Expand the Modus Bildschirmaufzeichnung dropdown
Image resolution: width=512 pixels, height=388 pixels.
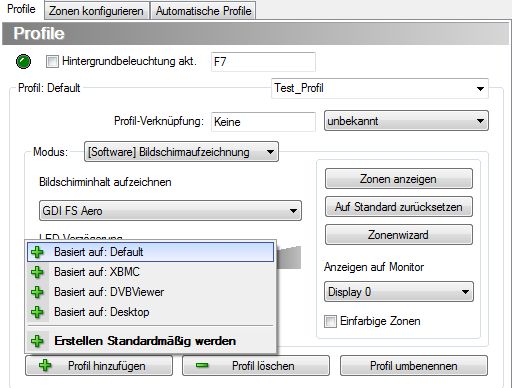(181, 152)
